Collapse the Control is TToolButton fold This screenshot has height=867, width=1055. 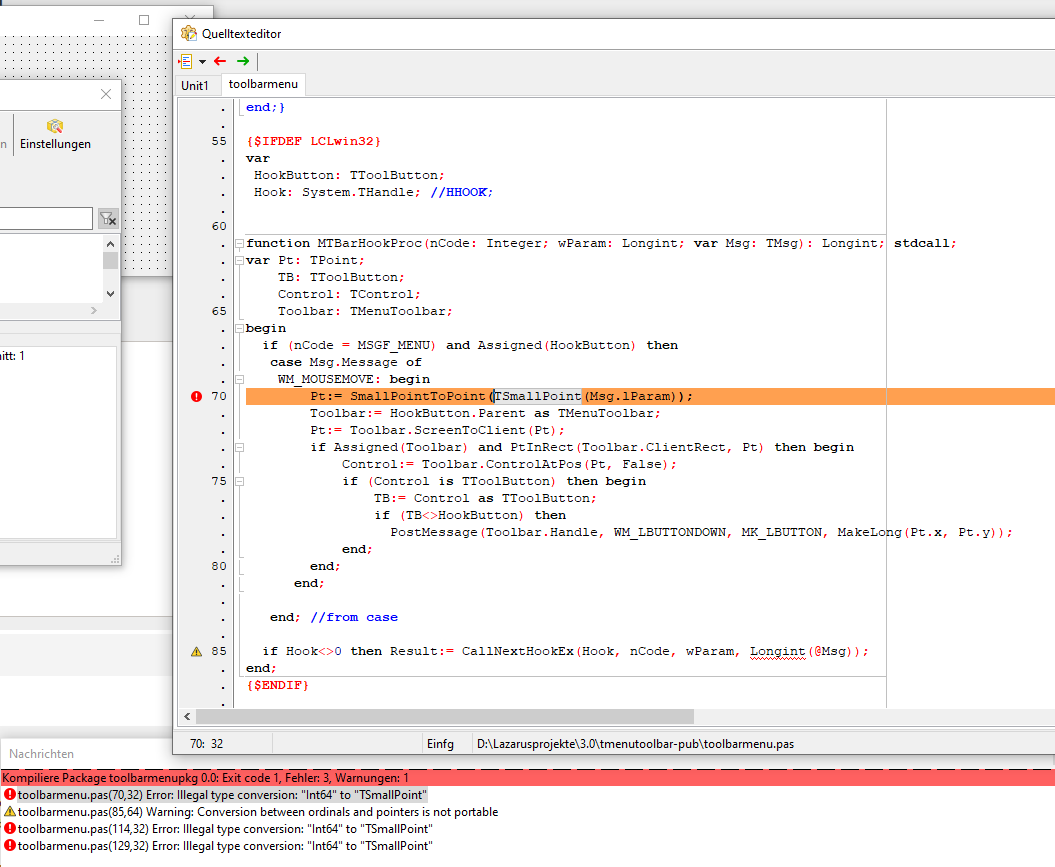(x=240, y=482)
